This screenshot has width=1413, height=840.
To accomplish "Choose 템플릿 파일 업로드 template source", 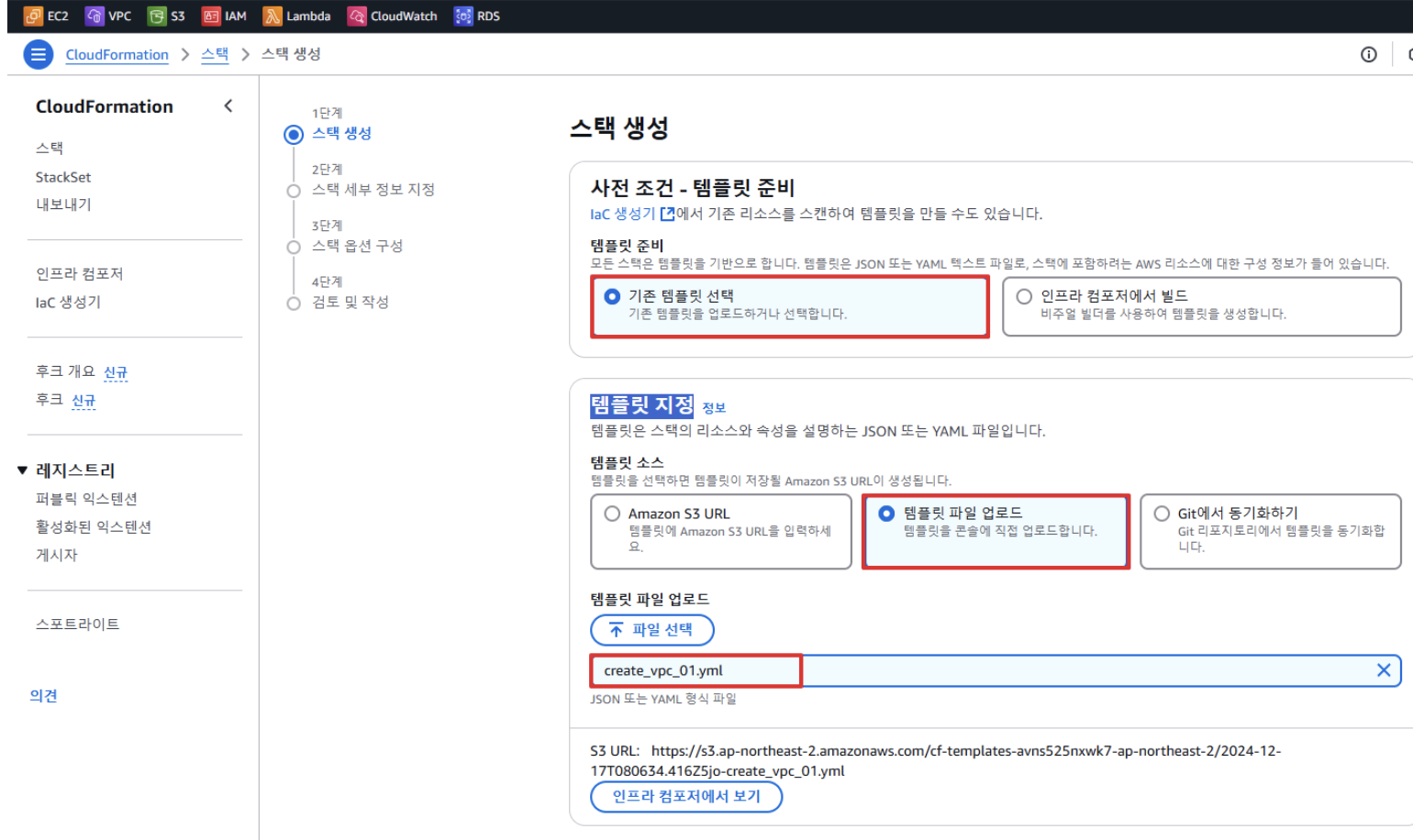I will pos(886,514).
